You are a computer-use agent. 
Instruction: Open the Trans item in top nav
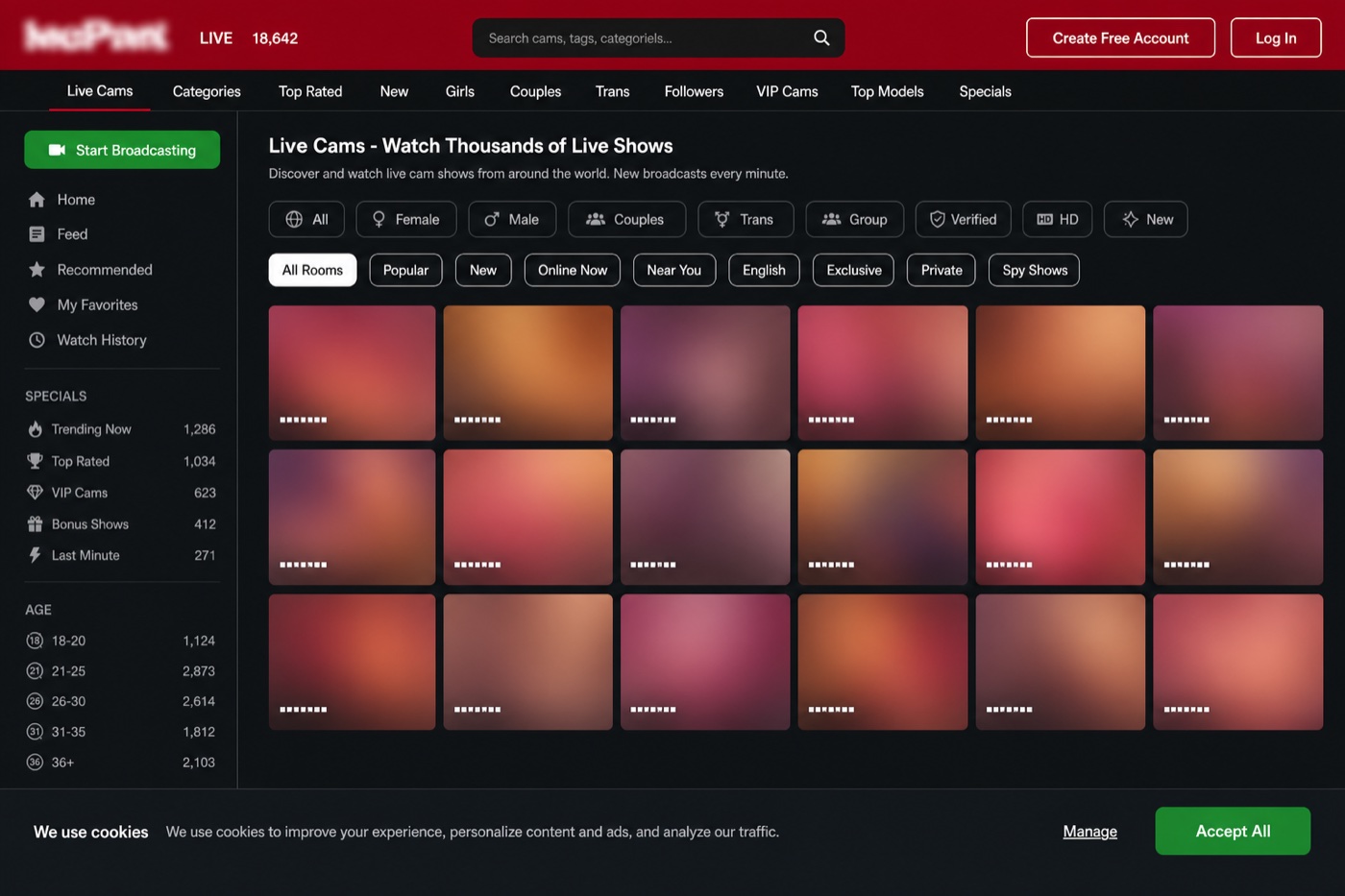(x=612, y=91)
